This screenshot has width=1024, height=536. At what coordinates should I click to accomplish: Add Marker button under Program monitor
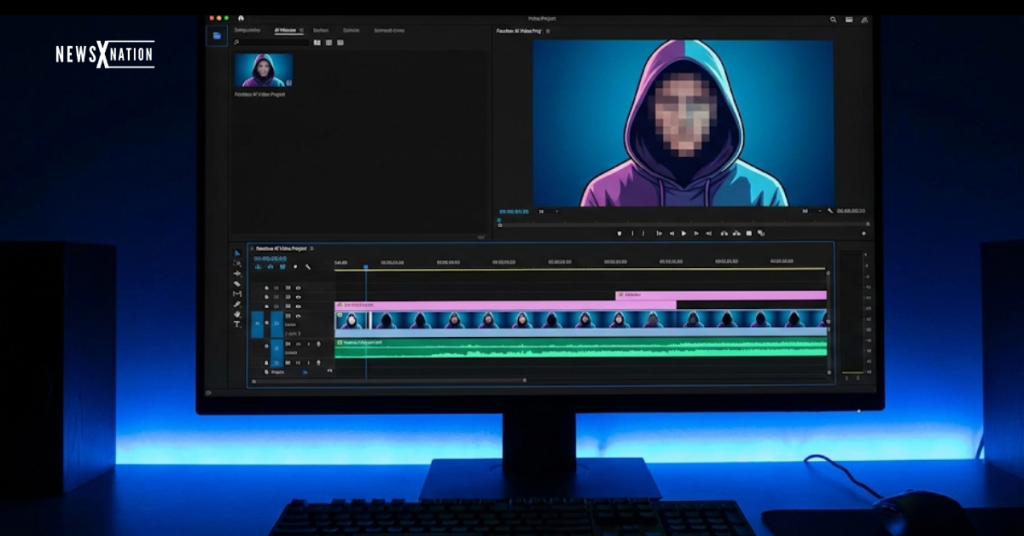coord(619,233)
